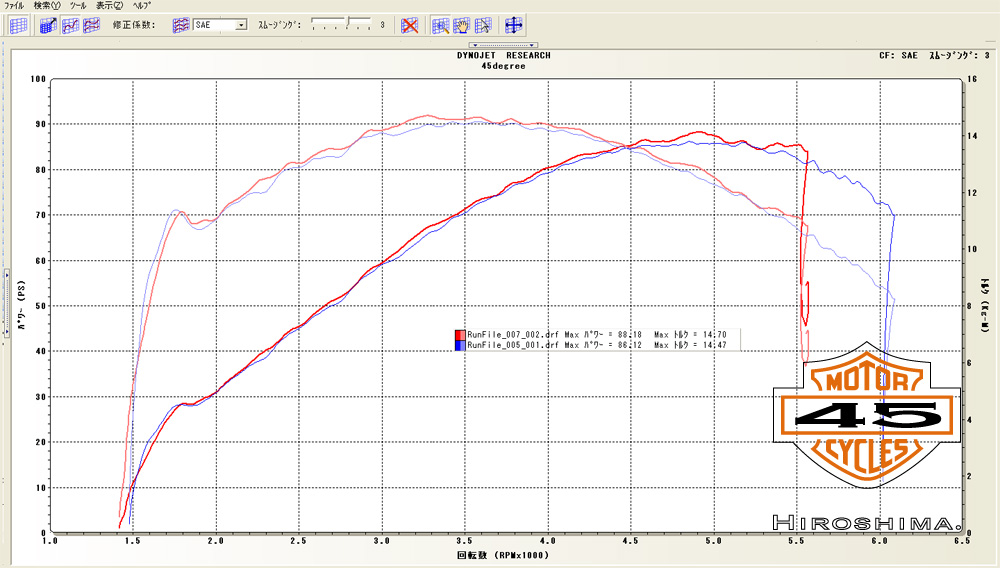Open the 表示 menu
The height and width of the screenshot is (568, 1000).
[x=108, y=5]
